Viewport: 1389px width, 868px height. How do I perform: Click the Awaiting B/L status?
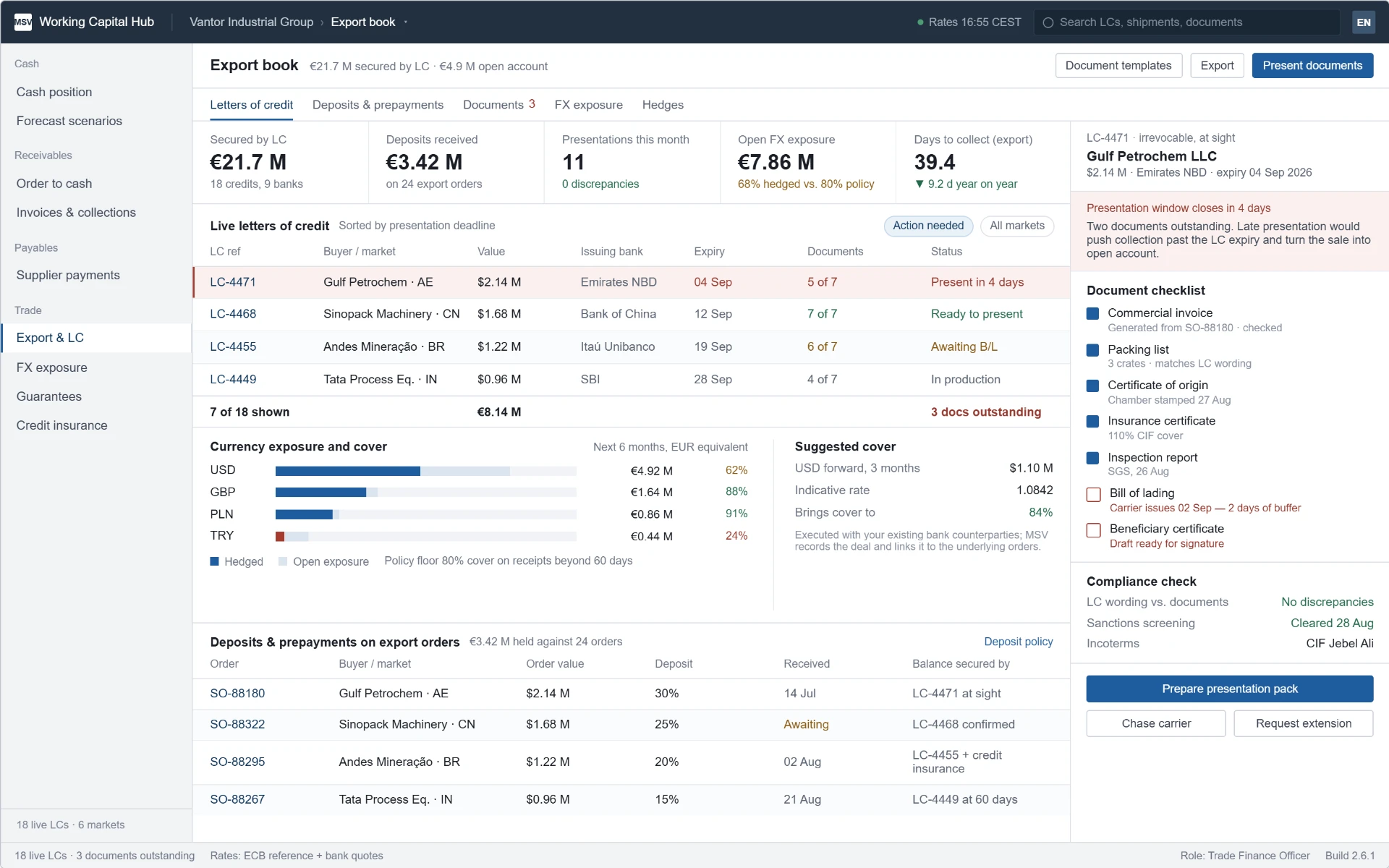tap(964, 346)
